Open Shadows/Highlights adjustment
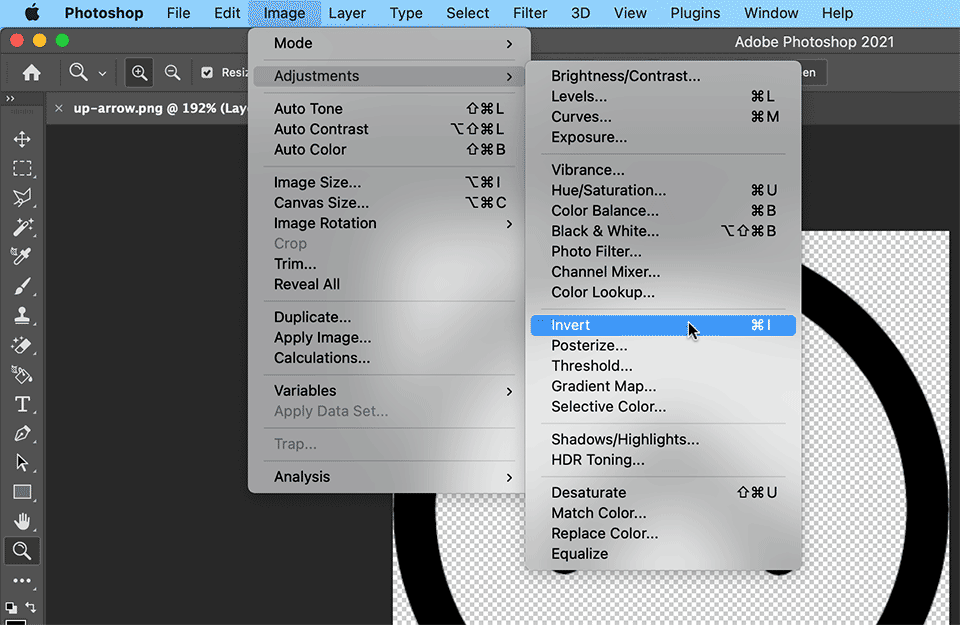This screenshot has height=625, width=960. (x=663, y=440)
